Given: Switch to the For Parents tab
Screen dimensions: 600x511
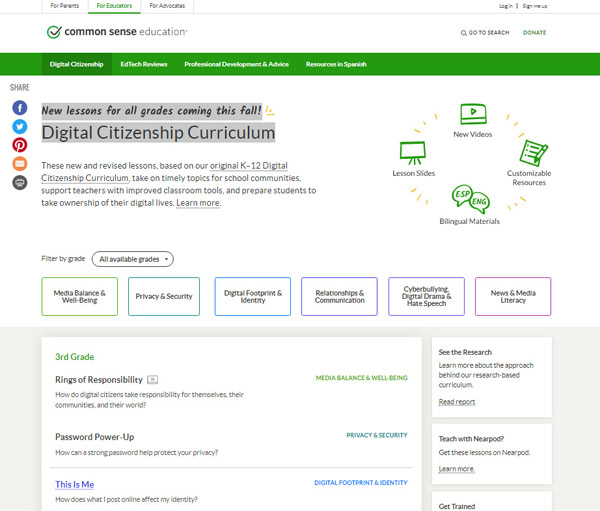Looking at the screenshot, I should tap(65, 6).
